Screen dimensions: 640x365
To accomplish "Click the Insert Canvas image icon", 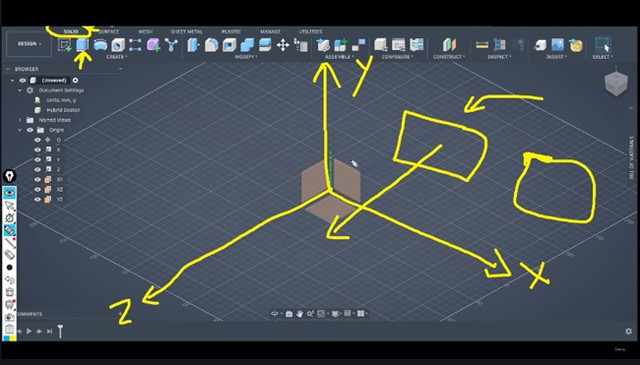I will tap(558, 45).
